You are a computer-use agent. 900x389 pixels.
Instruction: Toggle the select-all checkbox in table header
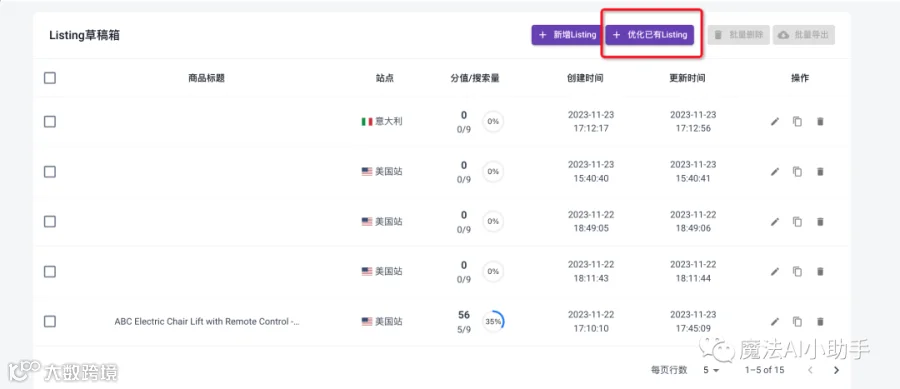tap(50, 78)
